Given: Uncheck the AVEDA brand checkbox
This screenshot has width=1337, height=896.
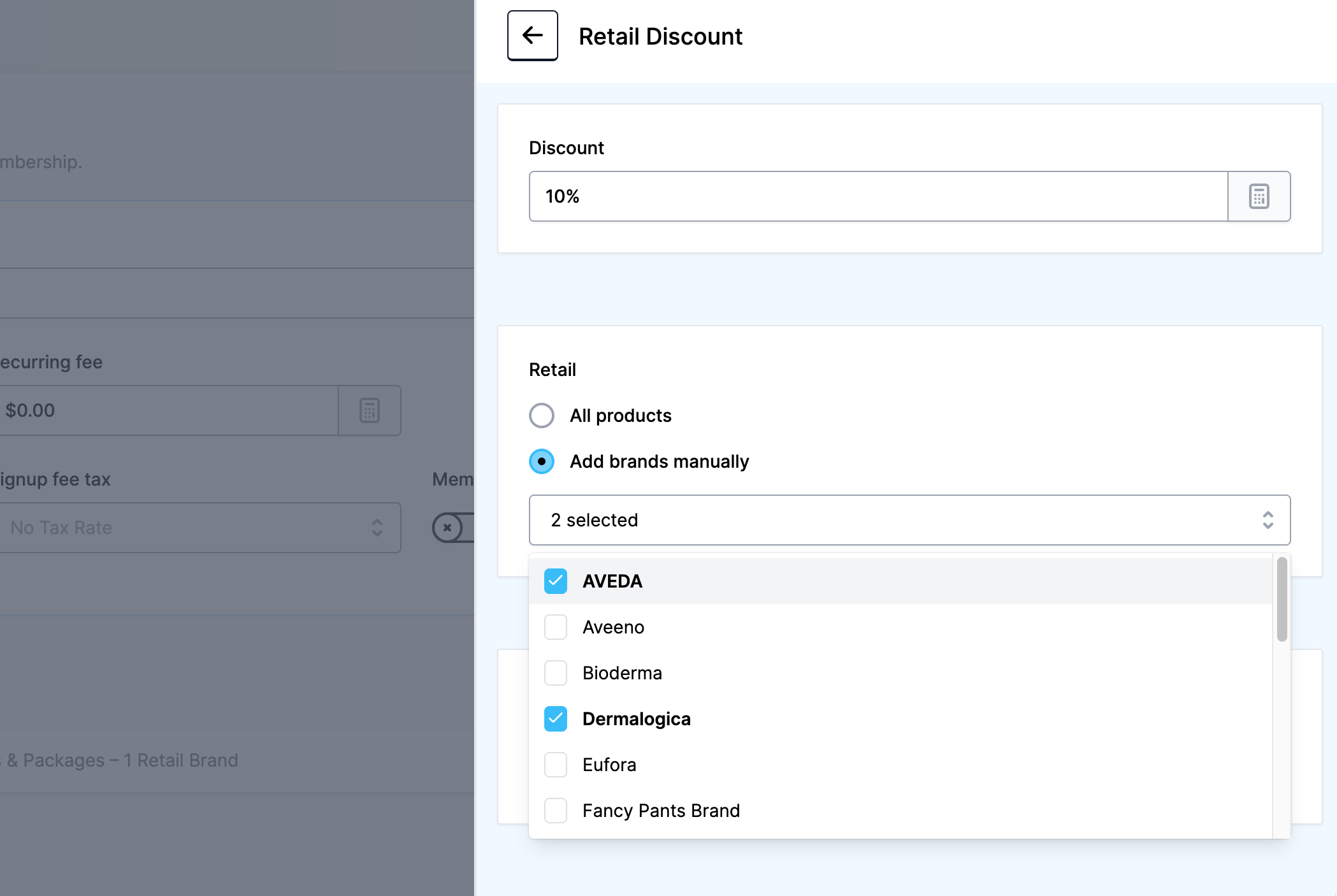Looking at the screenshot, I should [x=556, y=581].
